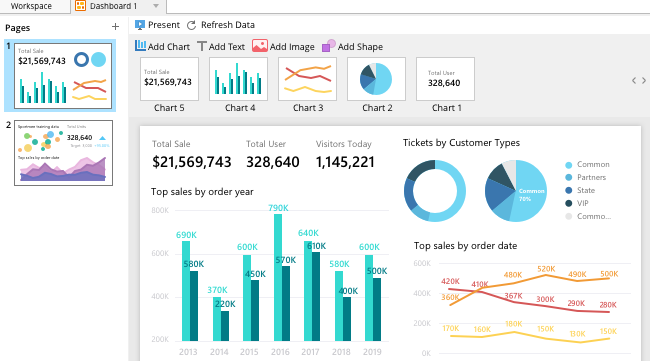Toggle the Partners legend entry
This screenshot has width=650, height=361.
pos(586,177)
